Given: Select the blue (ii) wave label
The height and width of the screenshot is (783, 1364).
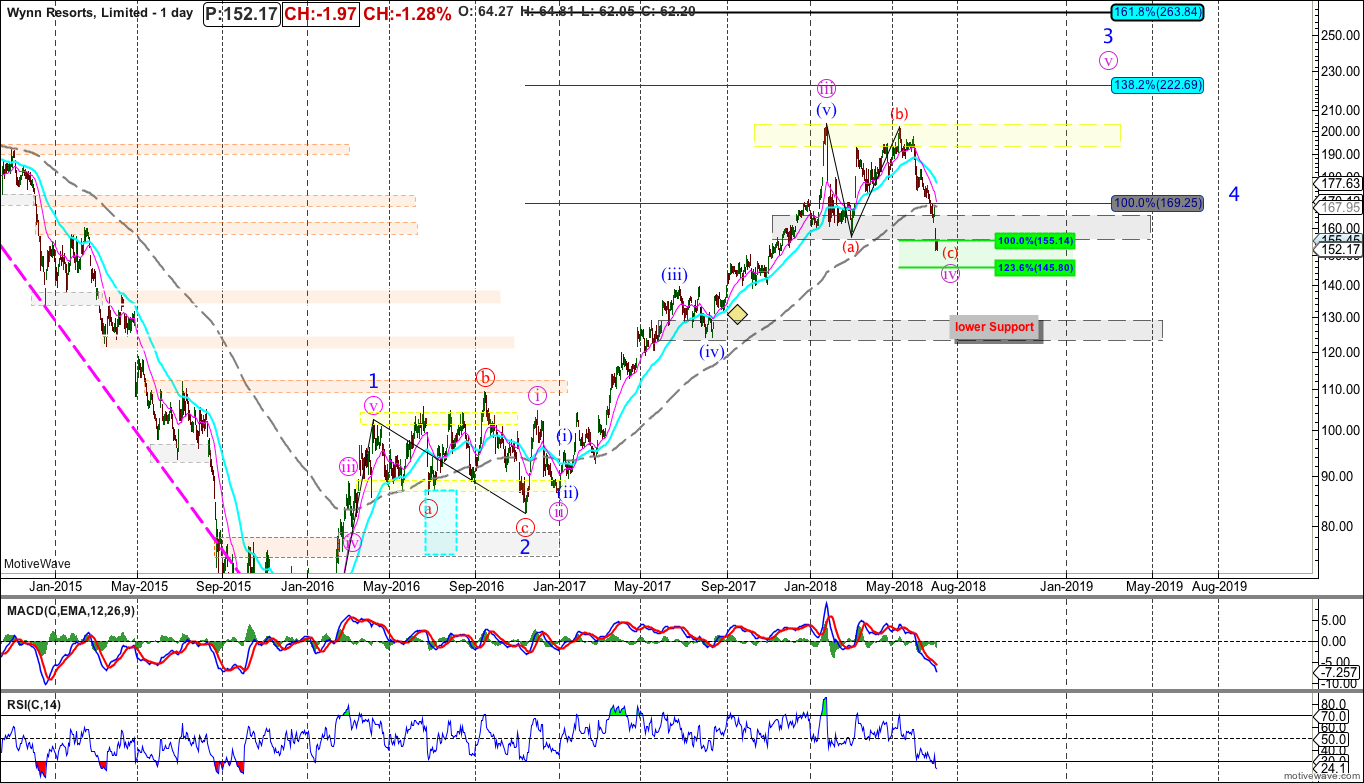Looking at the screenshot, I should 568,492.
